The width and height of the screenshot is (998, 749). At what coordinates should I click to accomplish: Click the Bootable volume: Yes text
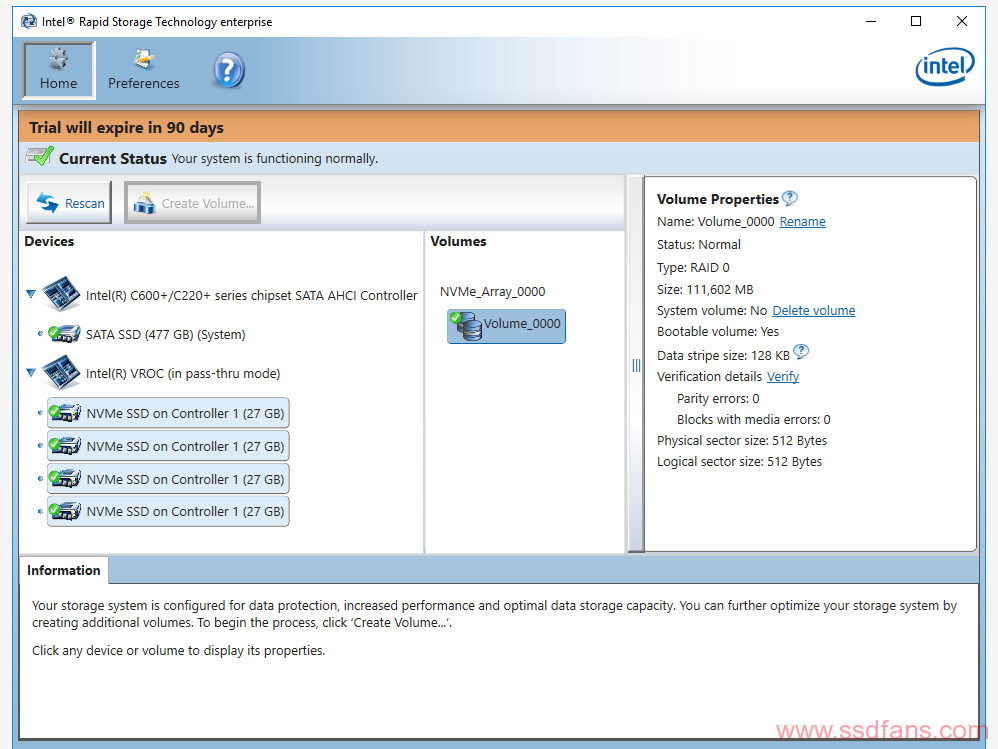[718, 332]
